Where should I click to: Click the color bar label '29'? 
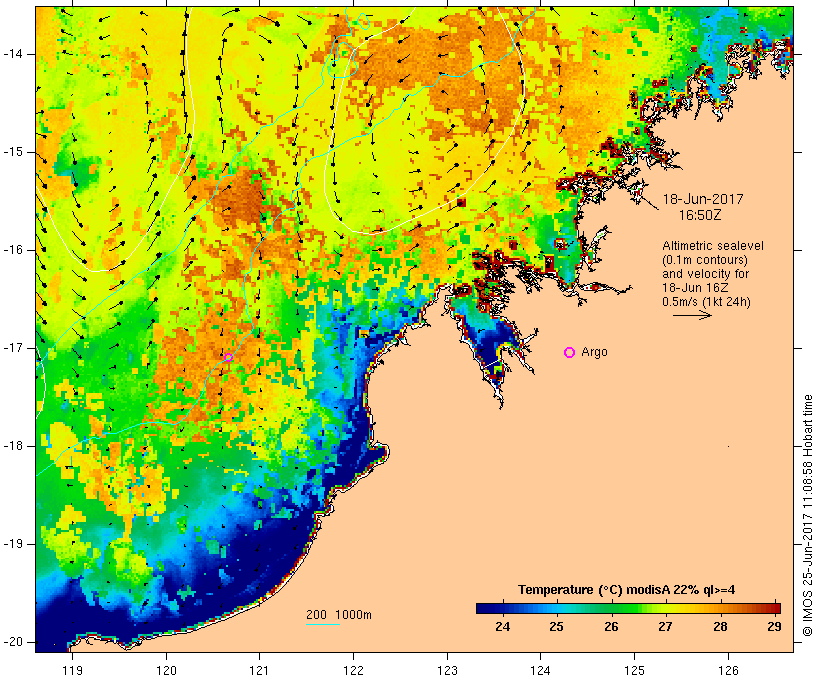point(775,627)
